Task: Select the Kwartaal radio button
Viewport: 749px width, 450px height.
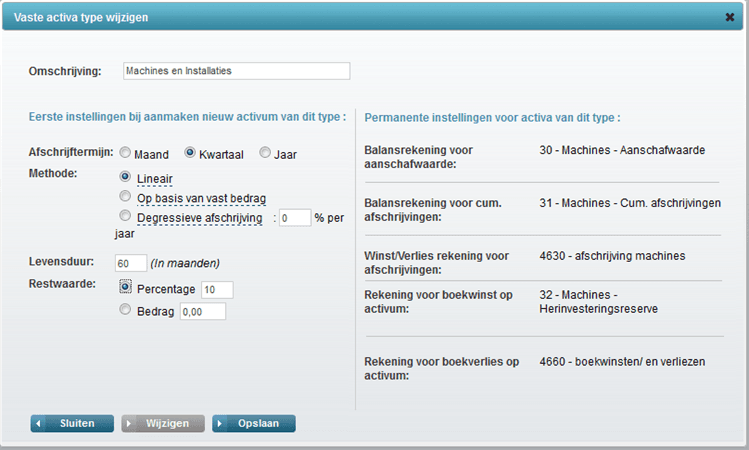Action: pyautogui.click(x=190, y=152)
